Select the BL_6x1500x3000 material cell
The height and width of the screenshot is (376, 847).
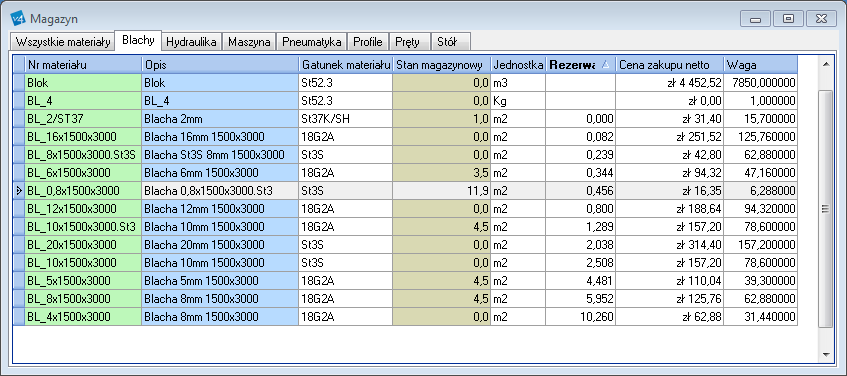coord(83,173)
